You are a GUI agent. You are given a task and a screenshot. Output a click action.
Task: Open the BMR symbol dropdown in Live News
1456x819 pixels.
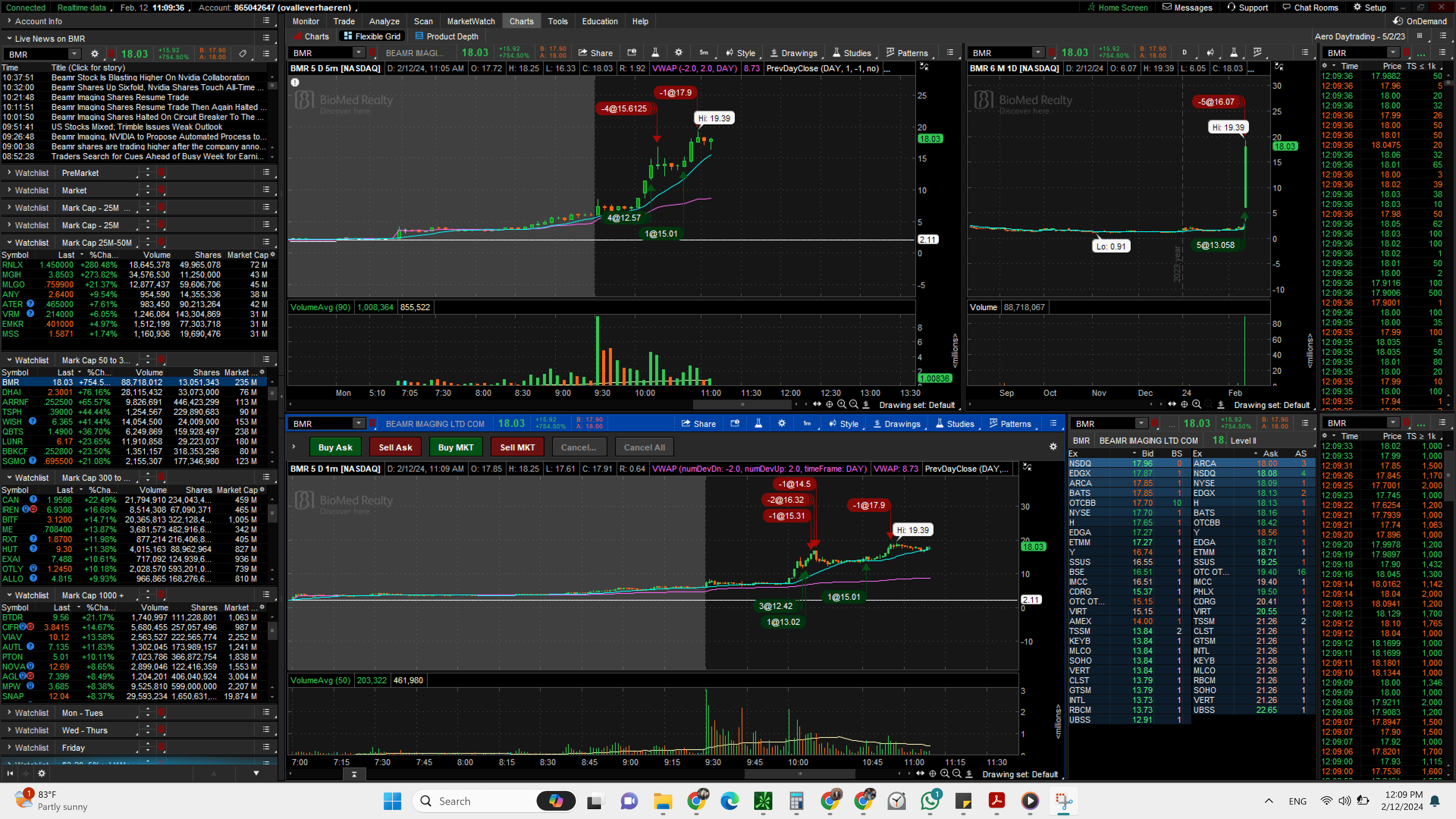pos(74,54)
